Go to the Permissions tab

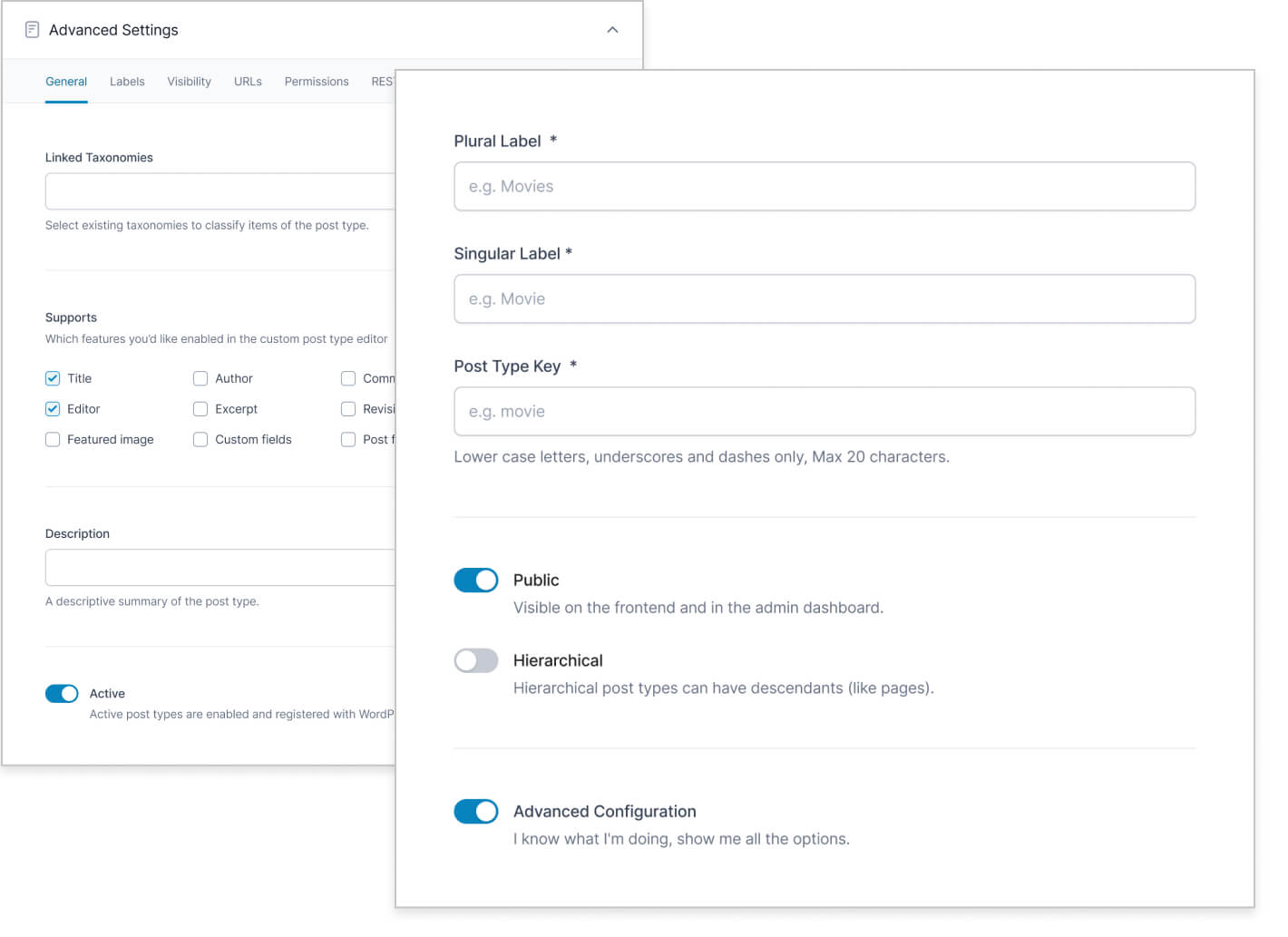(317, 82)
